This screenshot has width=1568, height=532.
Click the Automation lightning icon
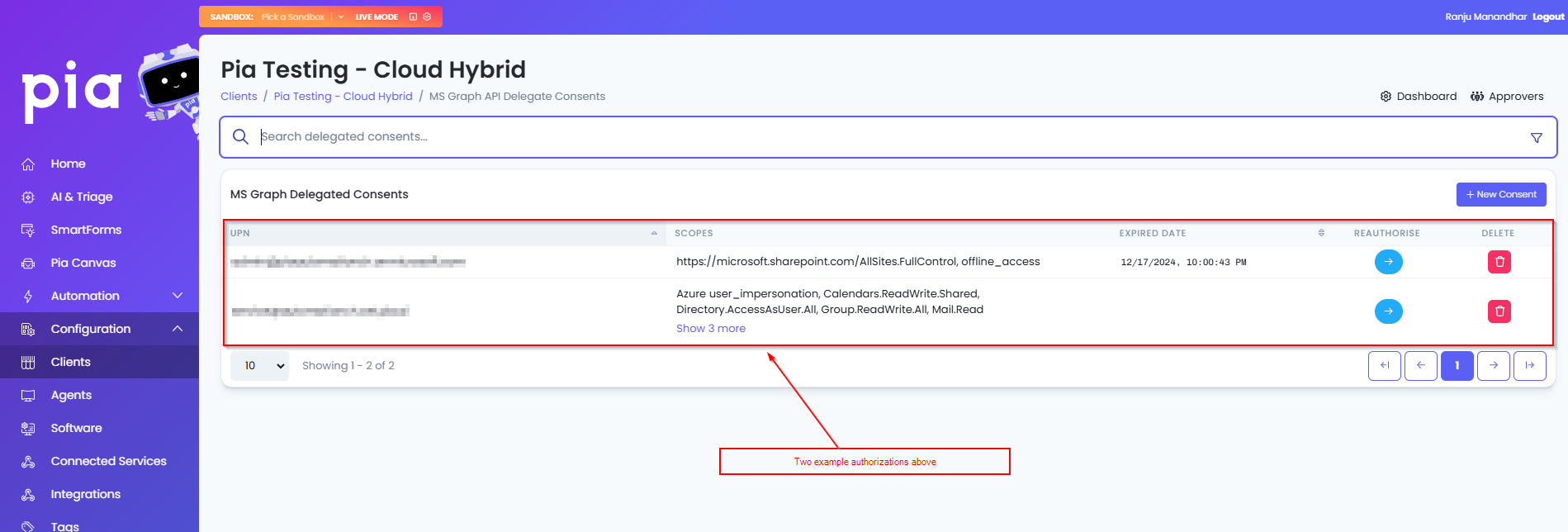(28, 297)
